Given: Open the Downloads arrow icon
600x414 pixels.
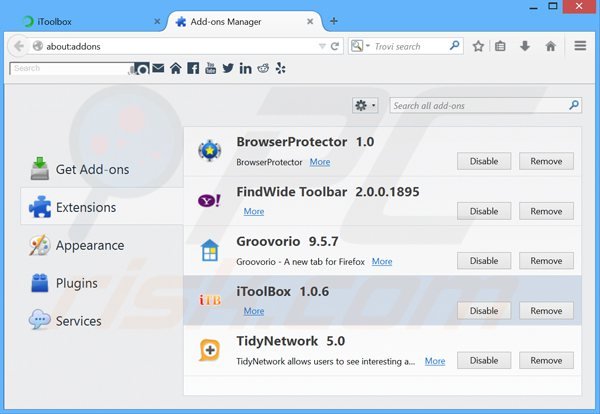Looking at the screenshot, I should tap(525, 46).
